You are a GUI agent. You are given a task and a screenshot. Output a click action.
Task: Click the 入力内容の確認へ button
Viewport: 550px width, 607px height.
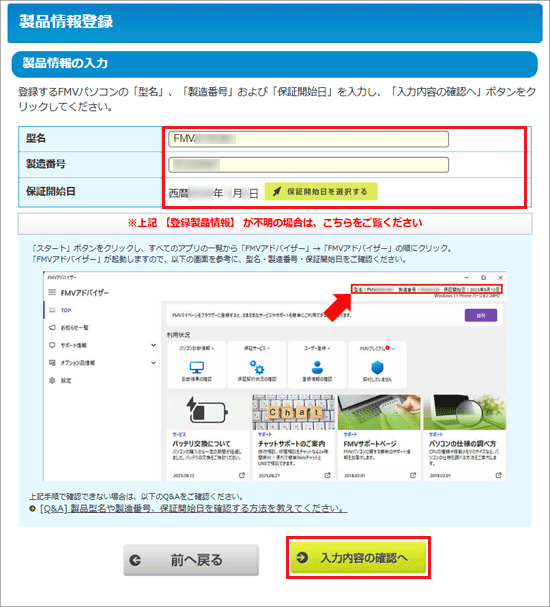point(358,557)
